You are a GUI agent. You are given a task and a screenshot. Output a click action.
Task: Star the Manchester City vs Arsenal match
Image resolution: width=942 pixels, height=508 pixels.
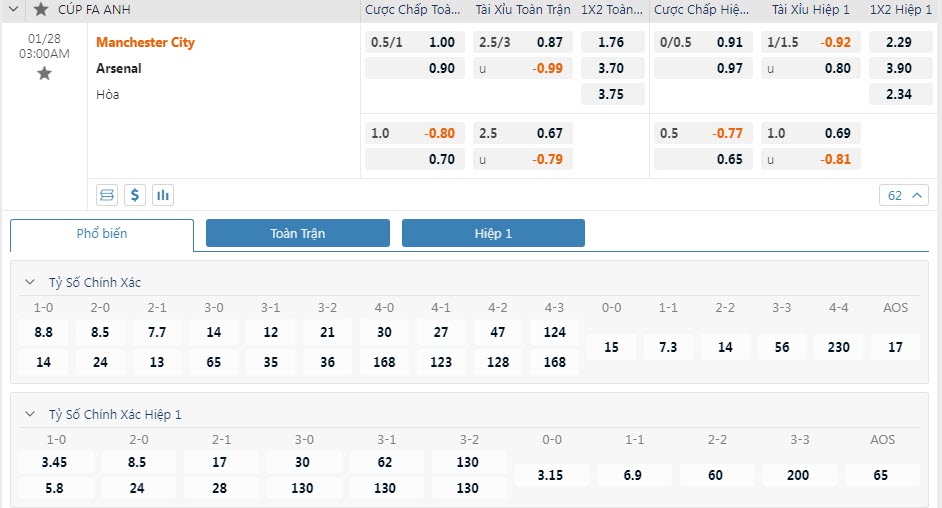click(44, 73)
